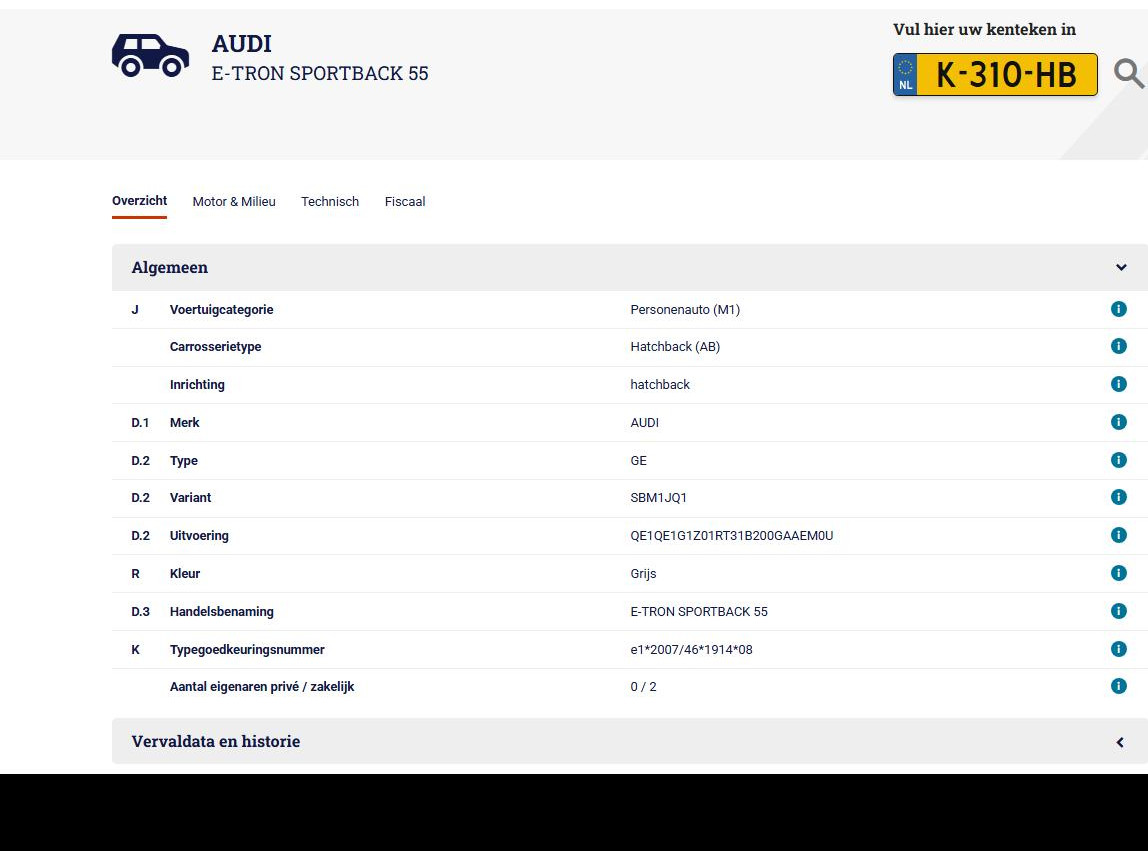Click info icon beside Variant SBM1JQ1
Screen dimensions: 1148x861
click(x=1119, y=497)
